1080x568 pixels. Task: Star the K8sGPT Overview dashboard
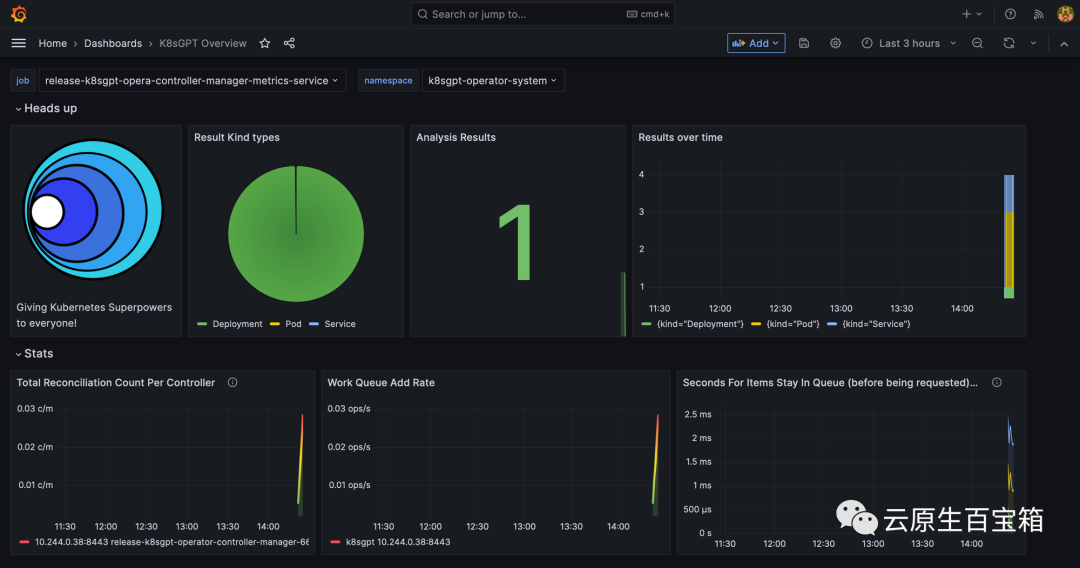265,43
